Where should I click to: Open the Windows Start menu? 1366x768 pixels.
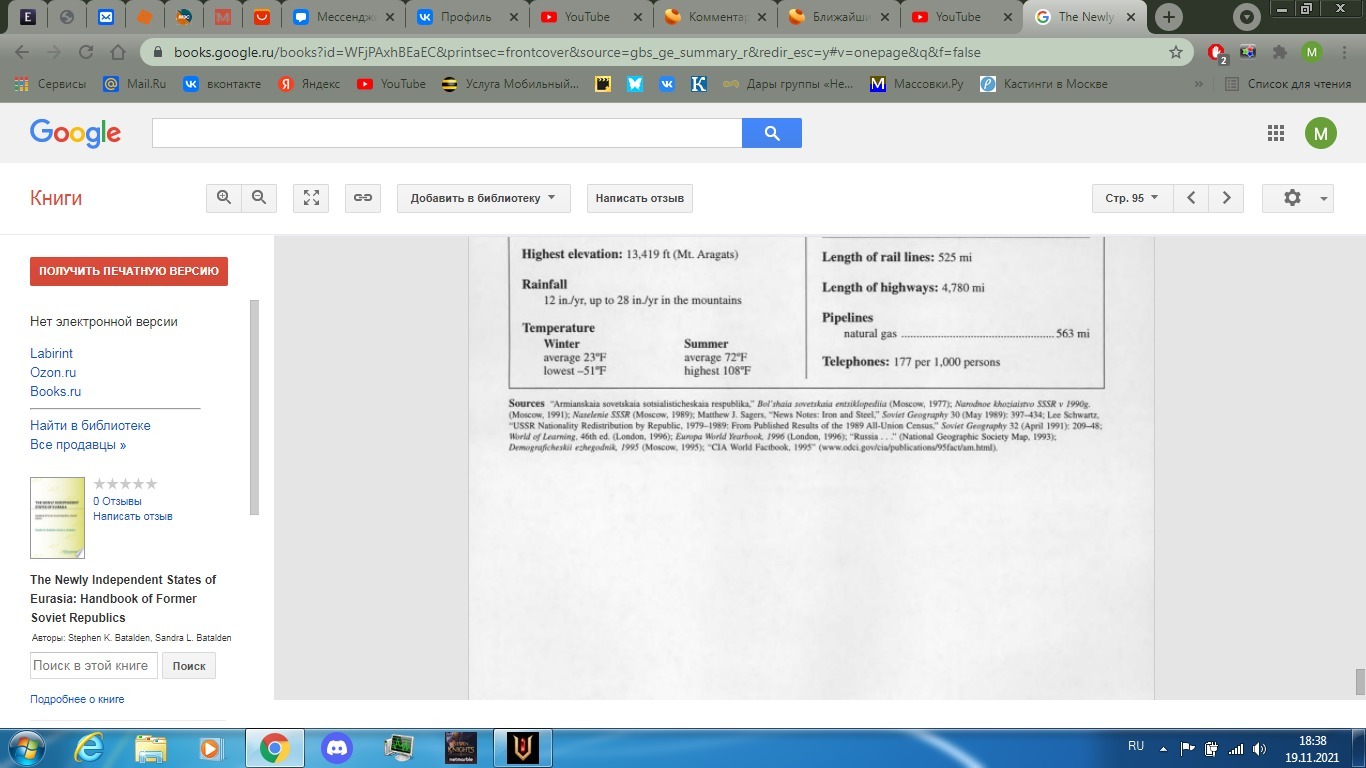pos(25,748)
